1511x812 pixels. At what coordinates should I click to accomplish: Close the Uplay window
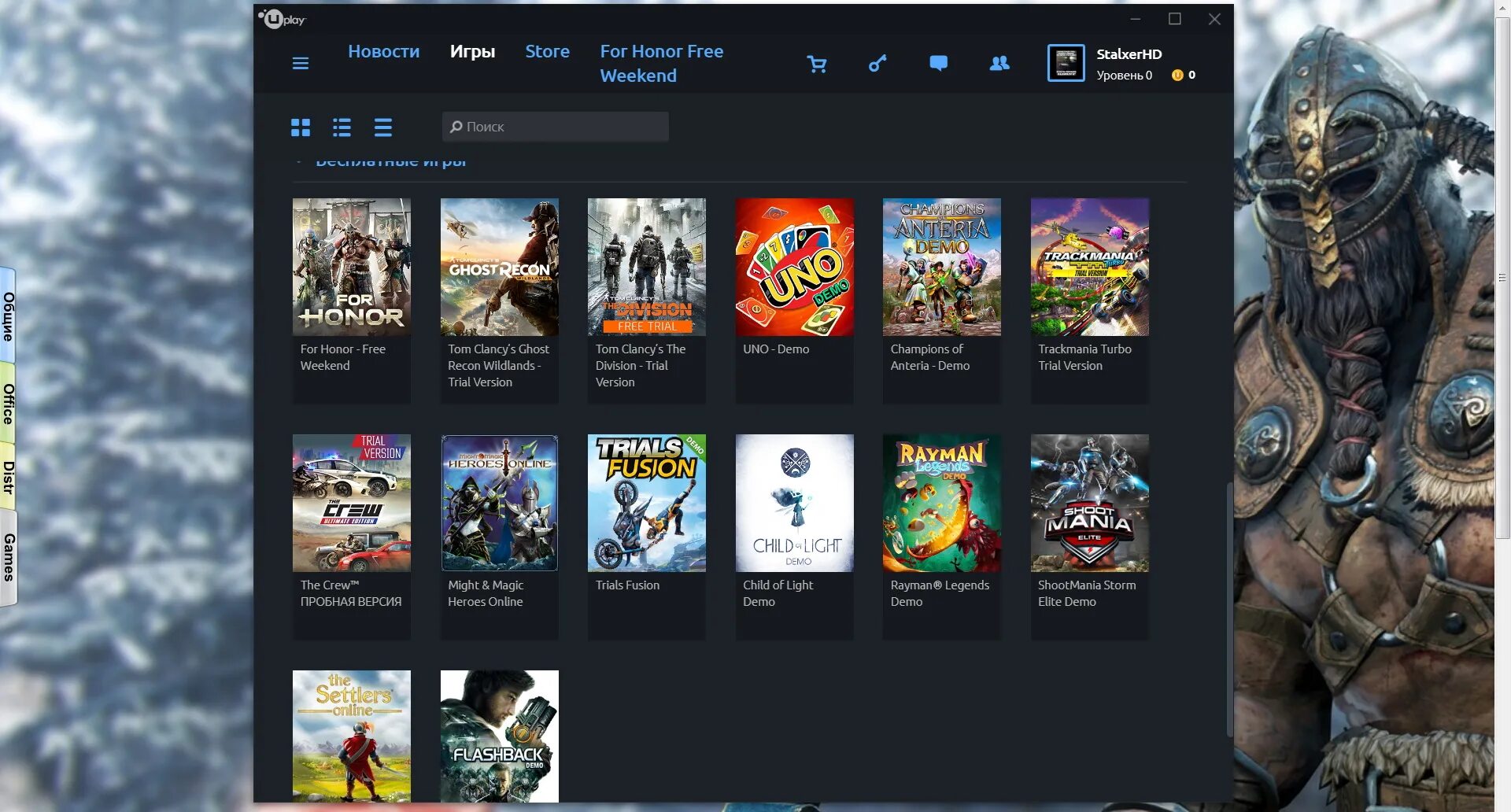(x=1214, y=19)
